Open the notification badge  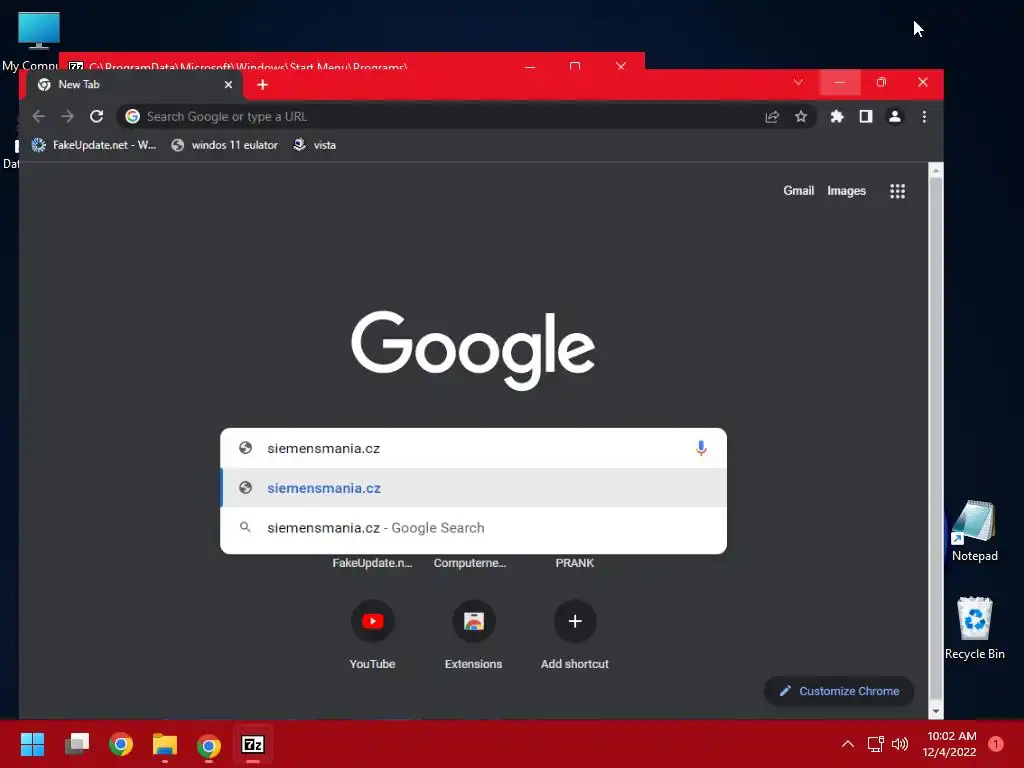coord(996,744)
